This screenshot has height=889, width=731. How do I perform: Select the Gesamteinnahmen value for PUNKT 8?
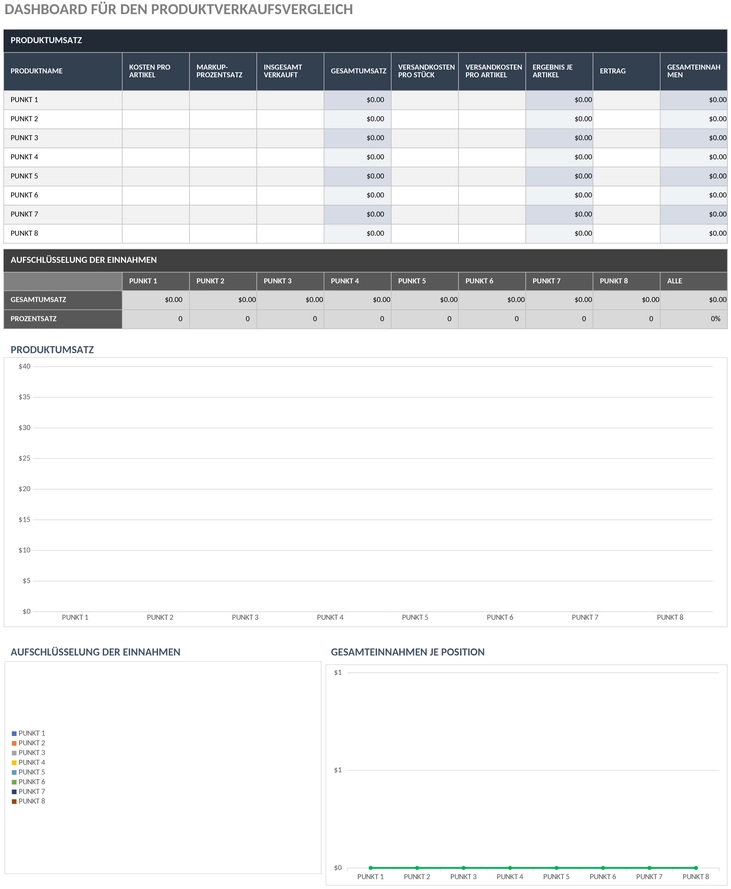click(694, 234)
